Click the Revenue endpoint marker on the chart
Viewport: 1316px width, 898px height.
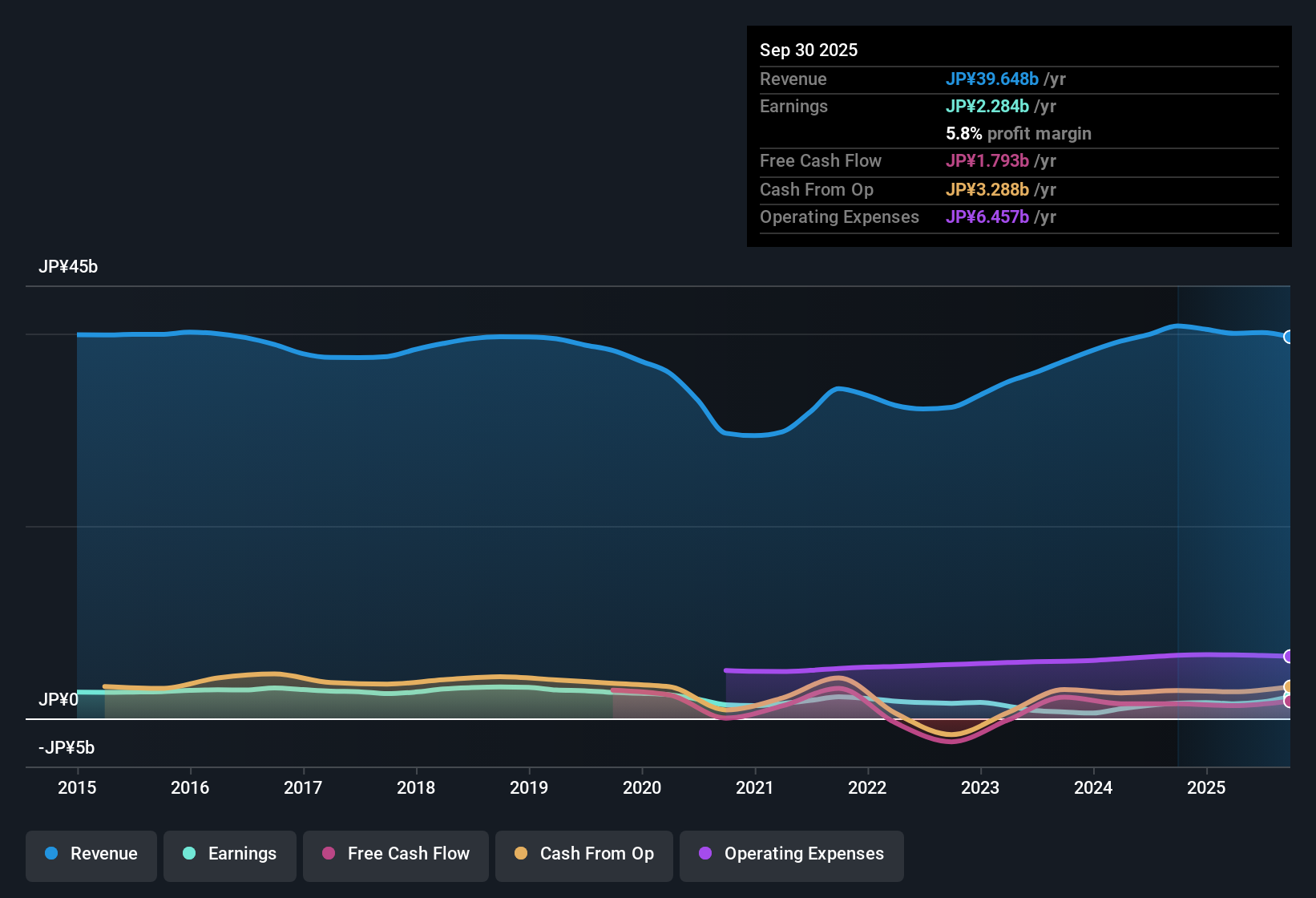1289,338
